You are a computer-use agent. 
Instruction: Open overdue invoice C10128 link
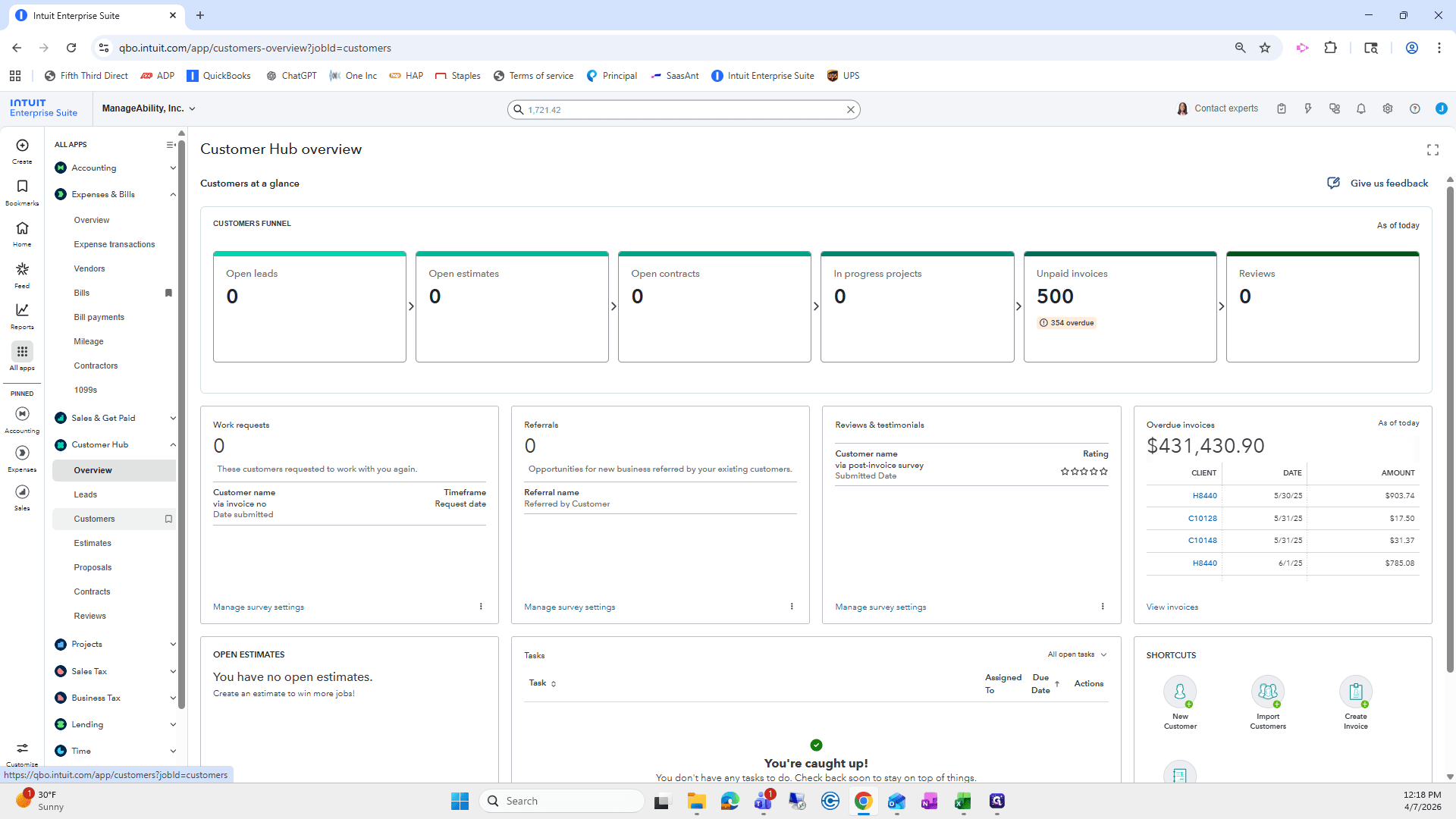pos(1203,519)
